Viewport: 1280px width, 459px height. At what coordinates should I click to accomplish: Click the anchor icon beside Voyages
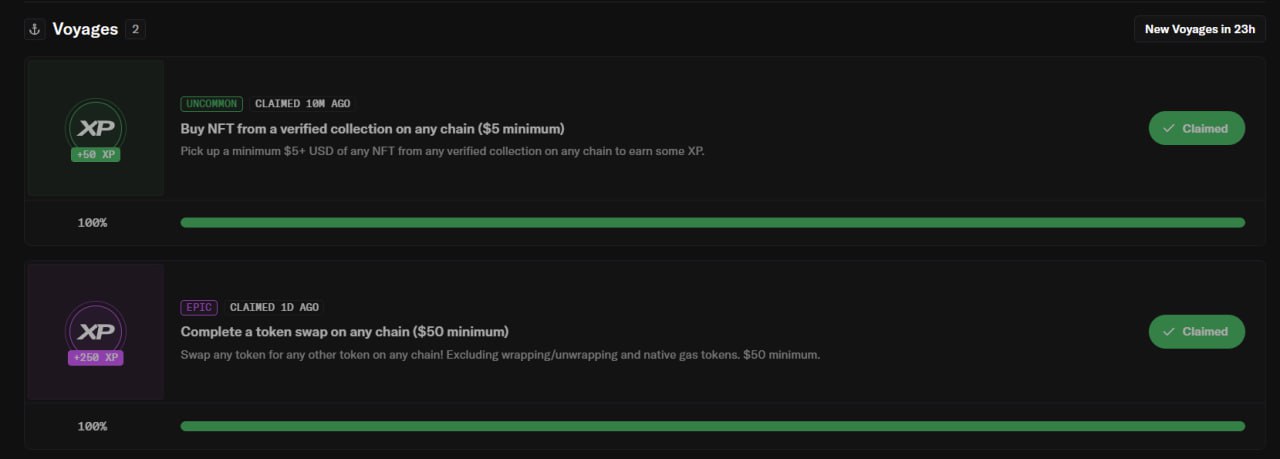[35, 29]
